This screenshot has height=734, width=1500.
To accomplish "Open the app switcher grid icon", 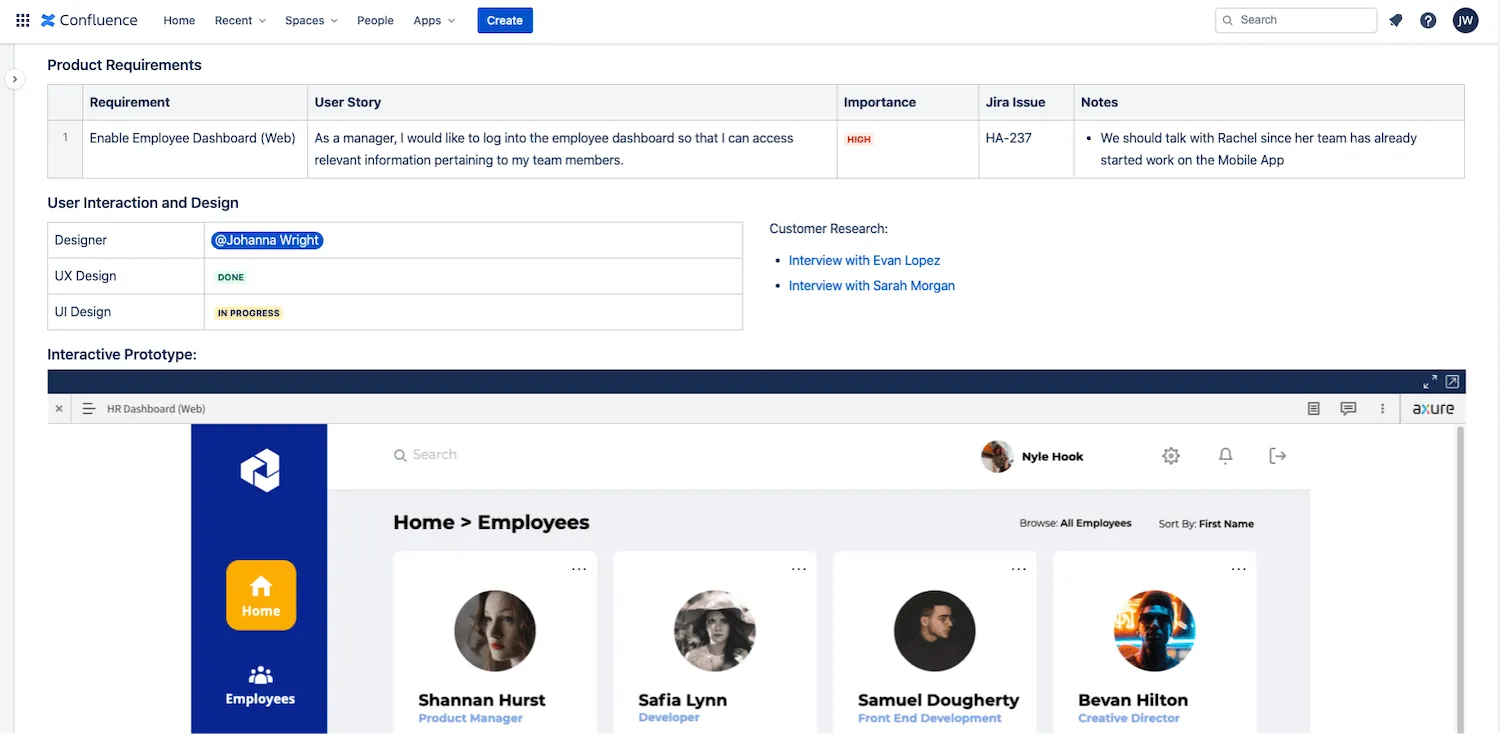I will click(x=22, y=20).
